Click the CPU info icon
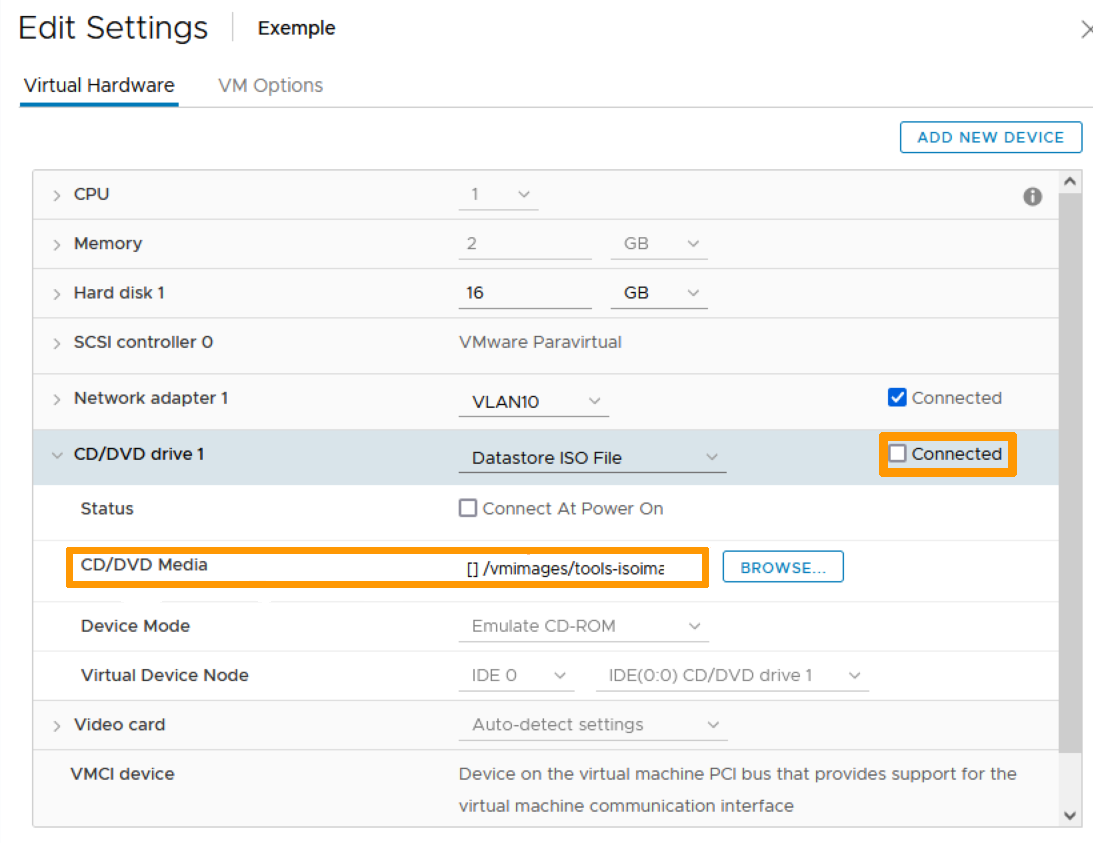 (1032, 197)
